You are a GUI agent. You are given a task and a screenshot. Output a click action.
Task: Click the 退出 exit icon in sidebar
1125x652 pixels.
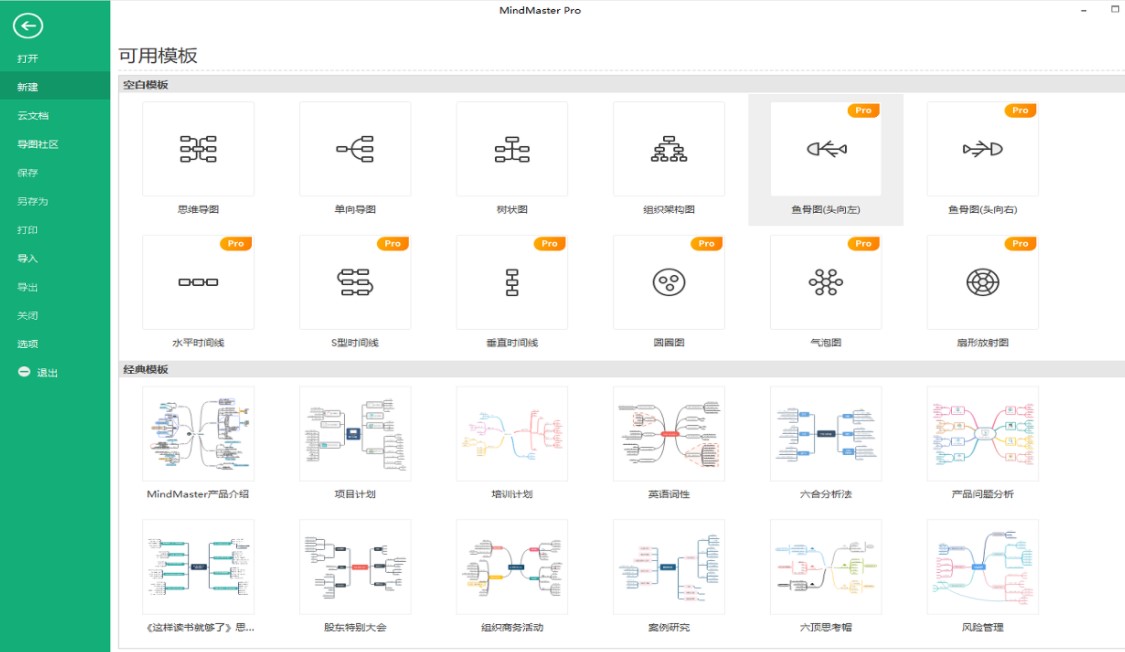24,372
